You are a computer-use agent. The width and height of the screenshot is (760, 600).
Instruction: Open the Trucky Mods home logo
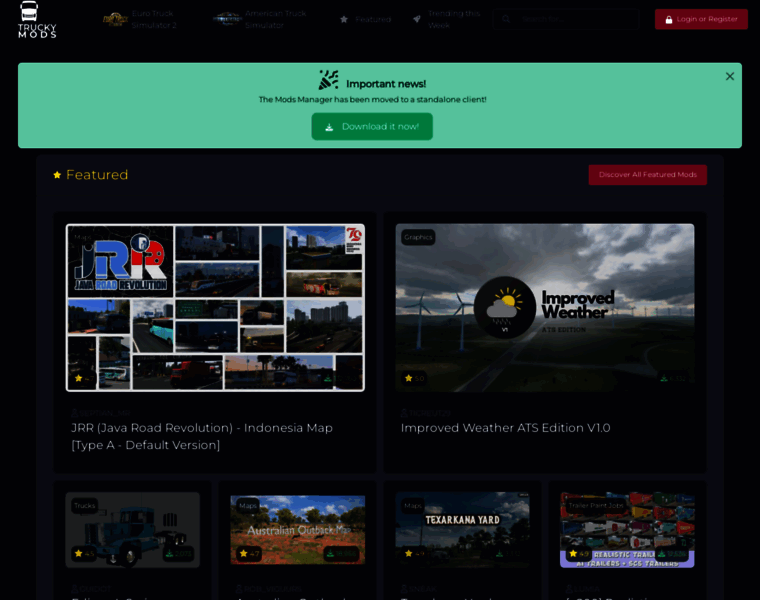37,19
